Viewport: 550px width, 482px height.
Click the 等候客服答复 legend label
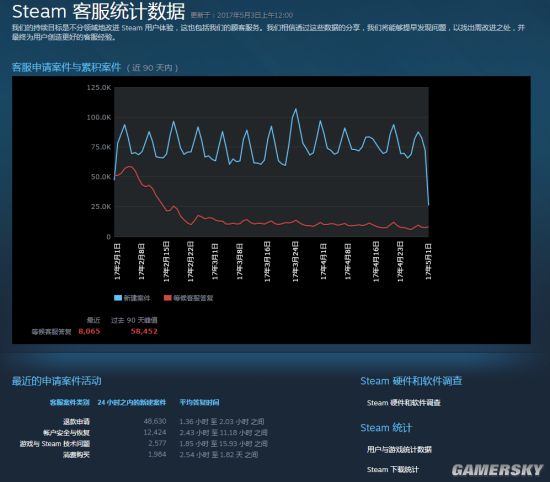tap(193, 298)
